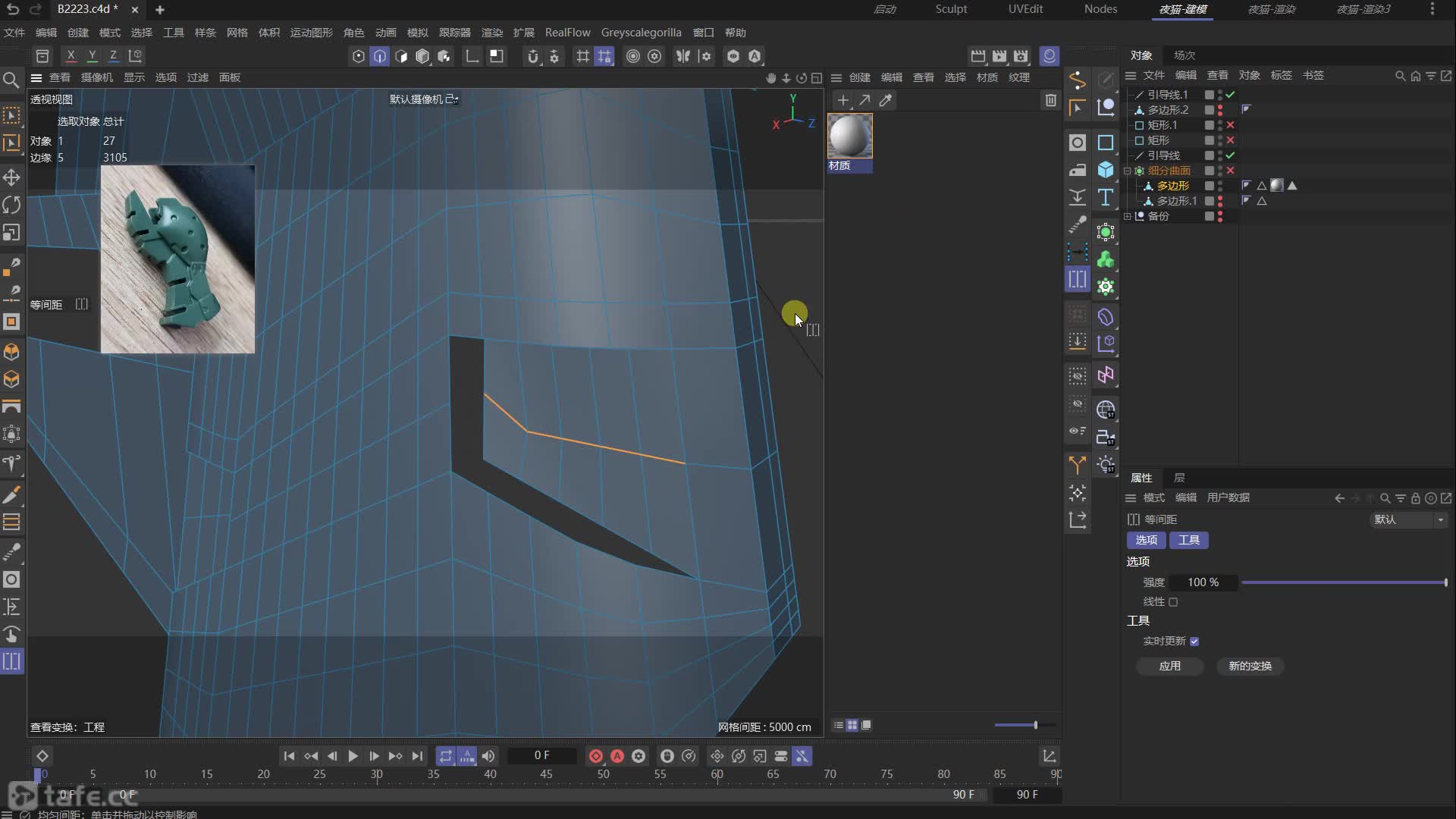The height and width of the screenshot is (819, 1456).
Task: Select the Rotate tool in left toolbar
Action: pyautogui.click(x=11, y=205)
